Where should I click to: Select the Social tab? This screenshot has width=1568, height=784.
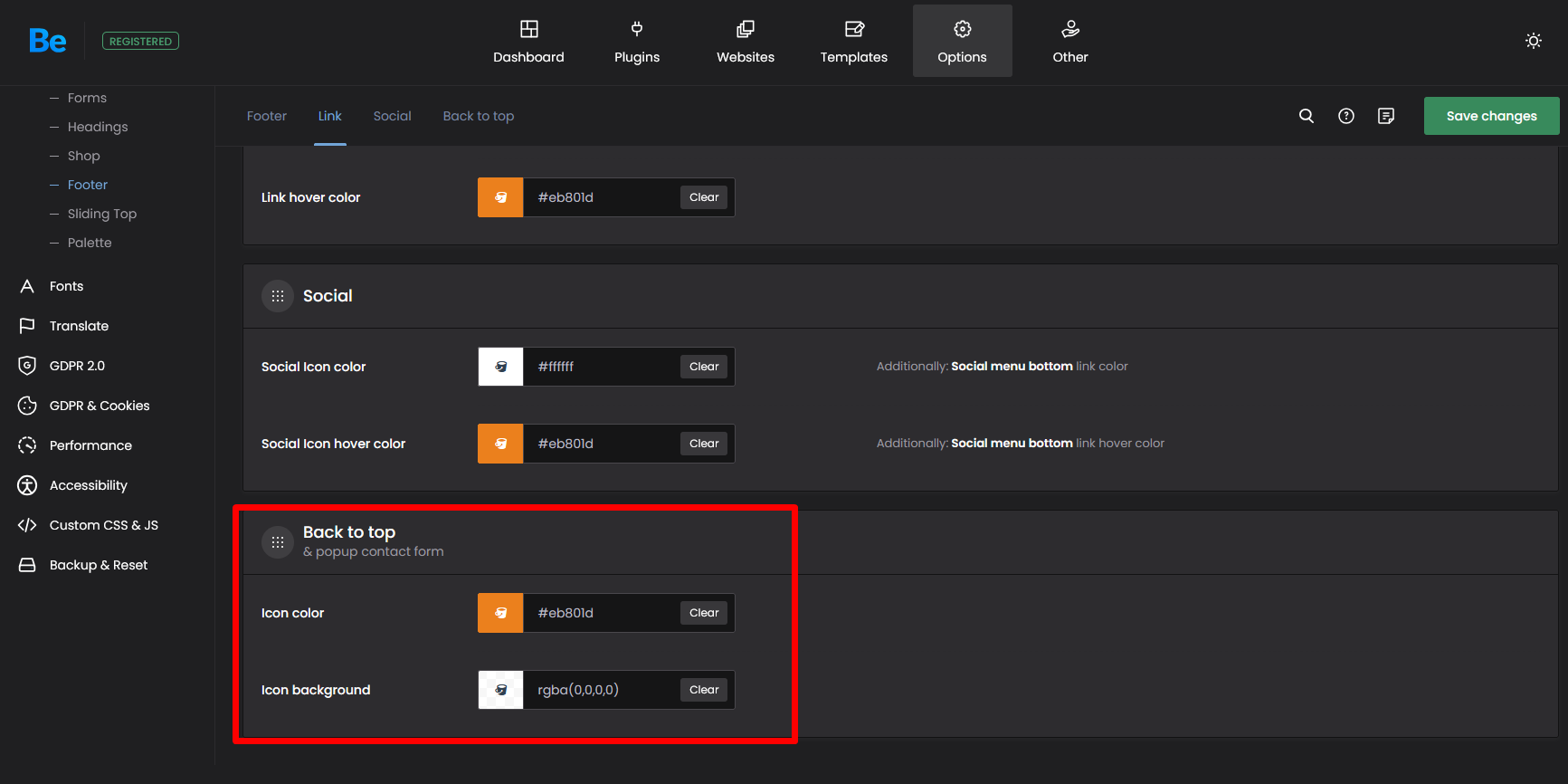pos(392,116)
